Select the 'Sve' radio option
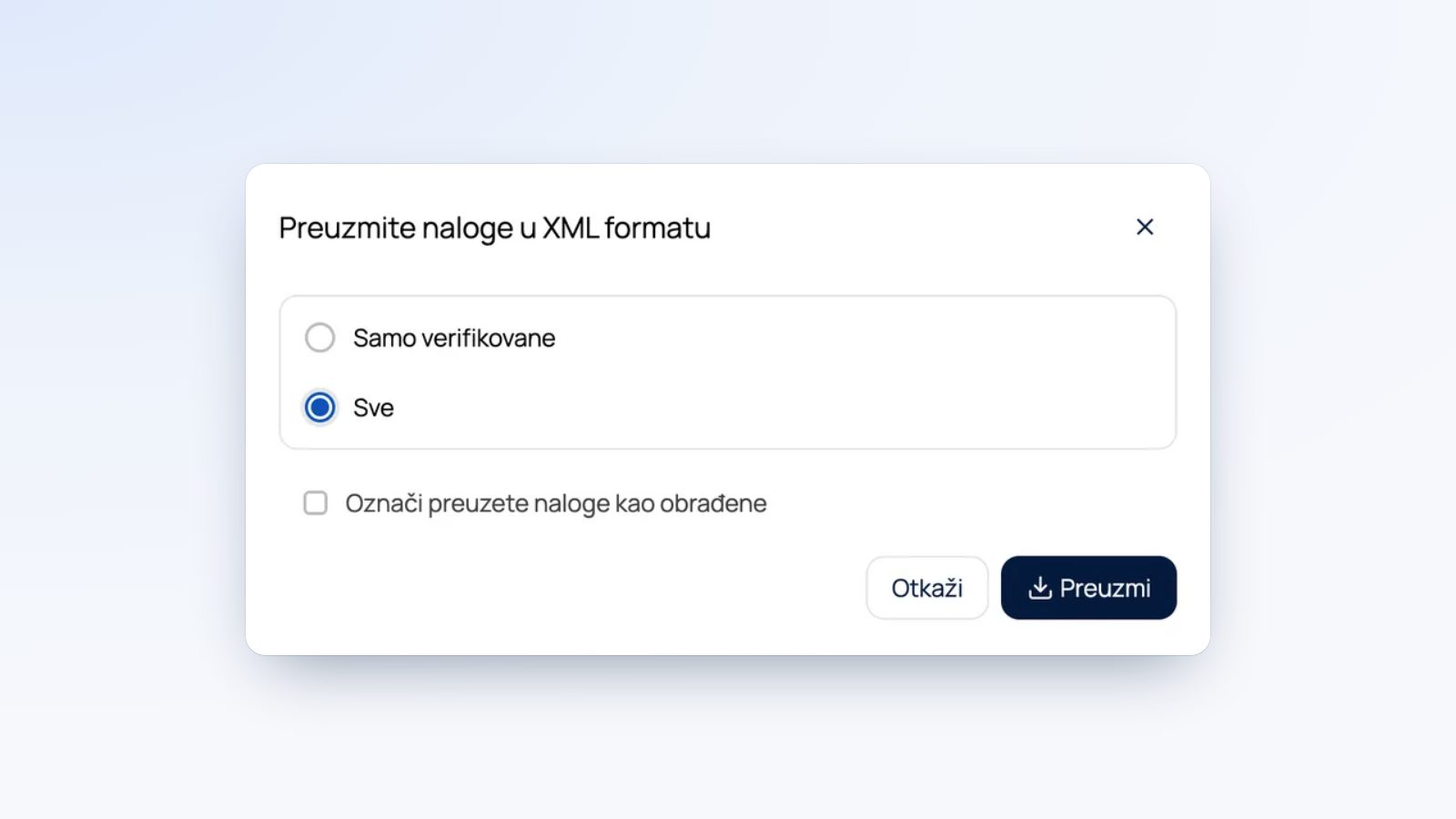This screenshot has width=1456, height=819. pyautogui.click(x=319, y=407)
